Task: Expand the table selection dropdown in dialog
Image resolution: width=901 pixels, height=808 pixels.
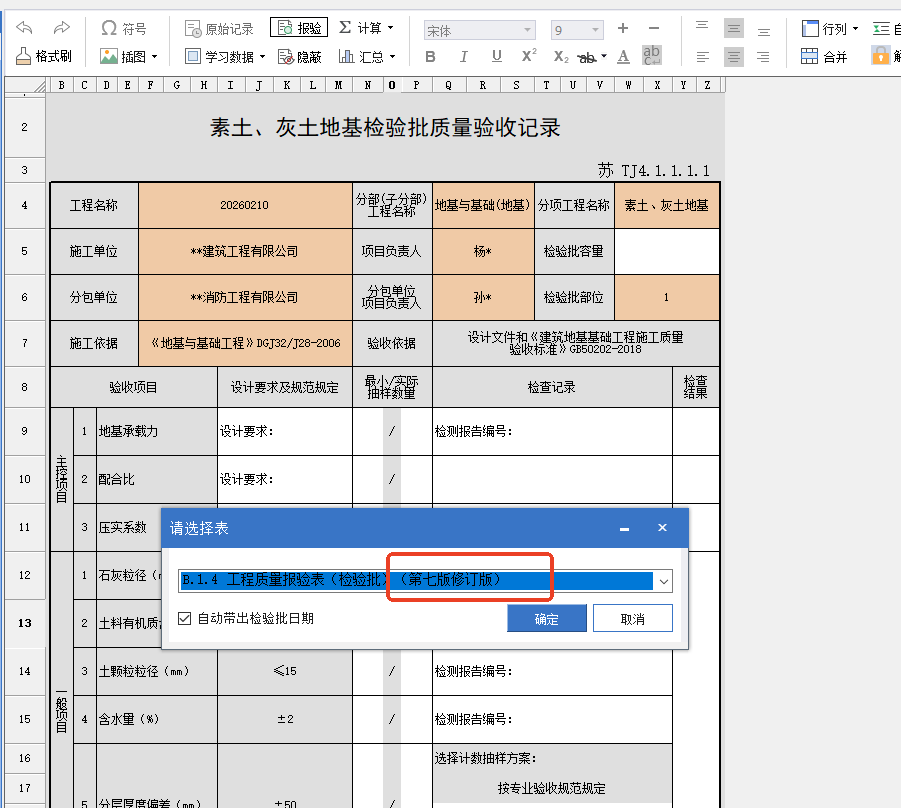Action: tap(664, 580)
